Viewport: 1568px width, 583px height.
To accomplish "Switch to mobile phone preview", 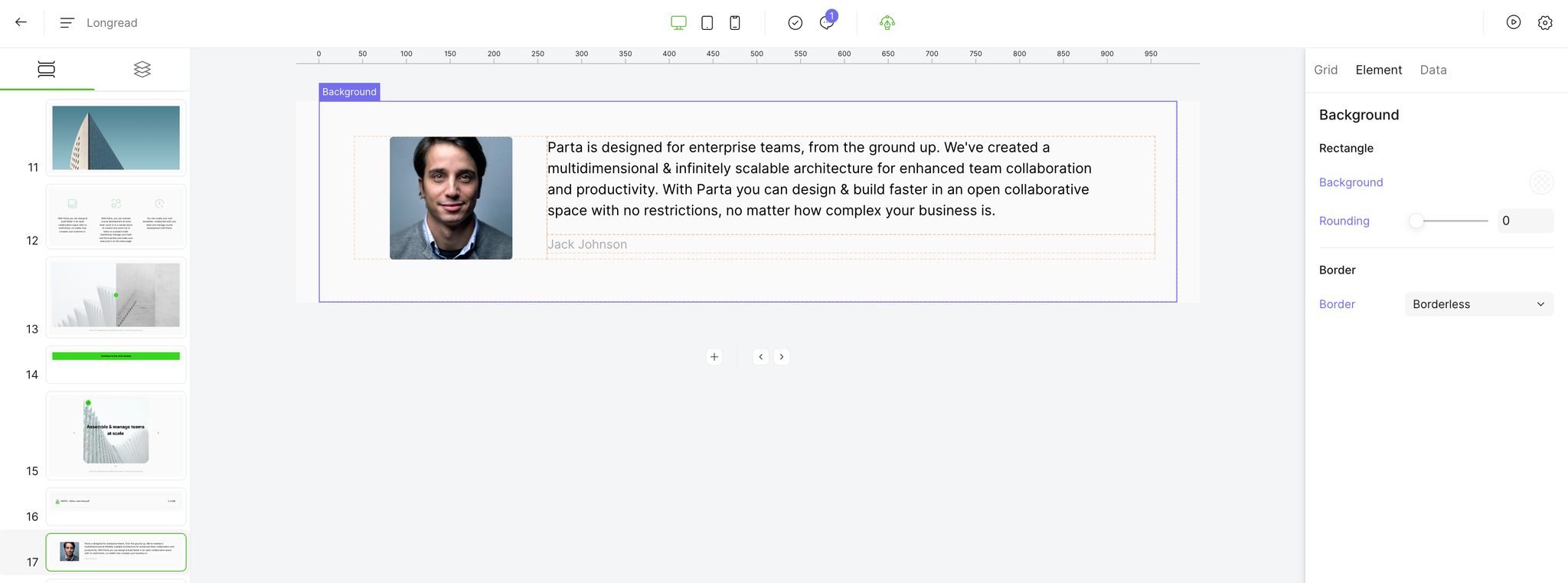I will (735, 23).
